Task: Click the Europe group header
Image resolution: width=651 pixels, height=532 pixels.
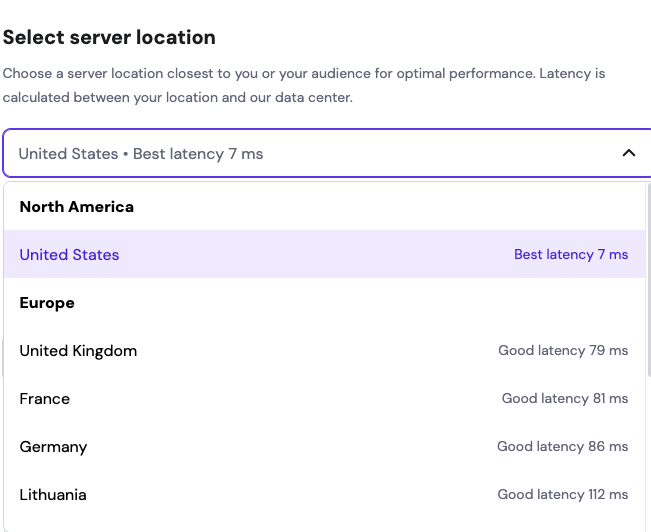Action: pyautogui.click(x=47, y=303)
